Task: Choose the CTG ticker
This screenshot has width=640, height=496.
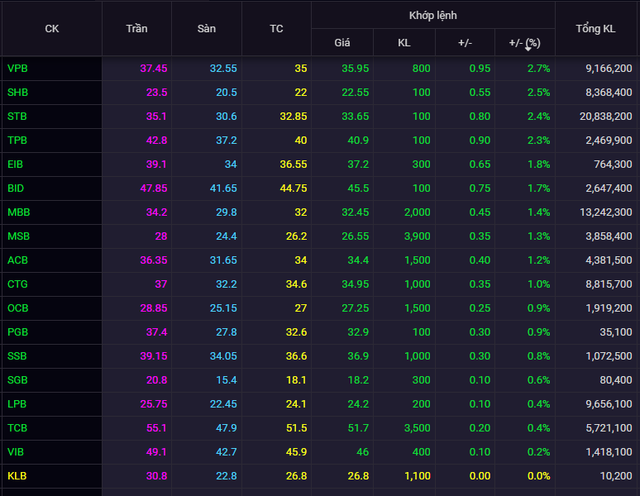Action: click(x=18, y=284)
